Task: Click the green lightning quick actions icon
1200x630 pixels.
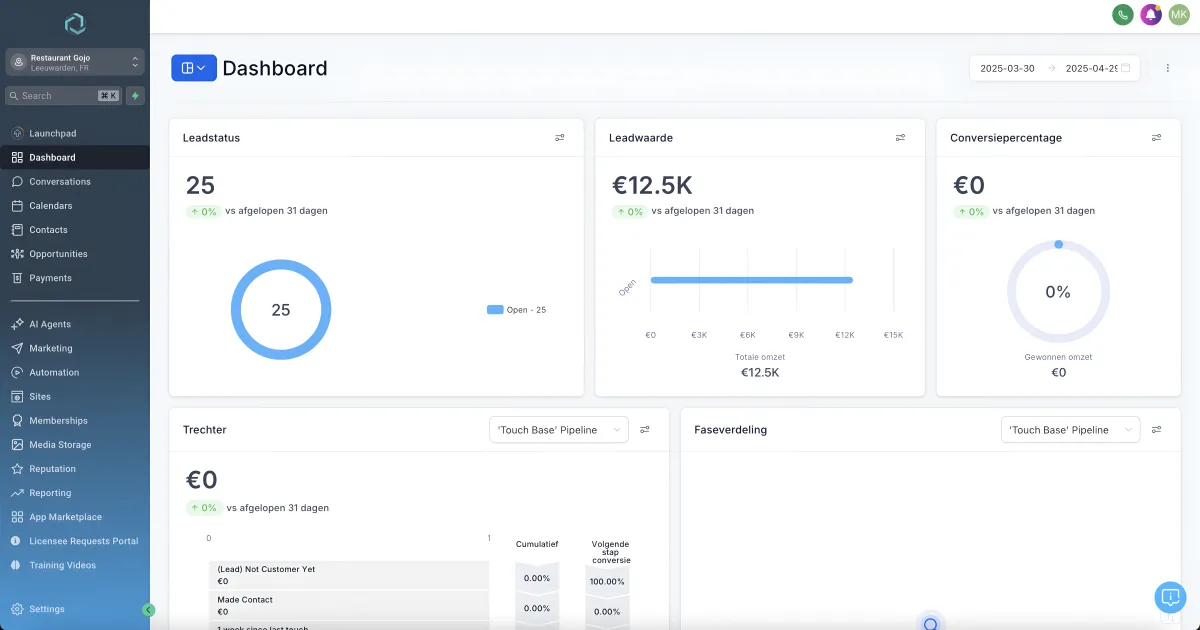Action: click(135, 96)
